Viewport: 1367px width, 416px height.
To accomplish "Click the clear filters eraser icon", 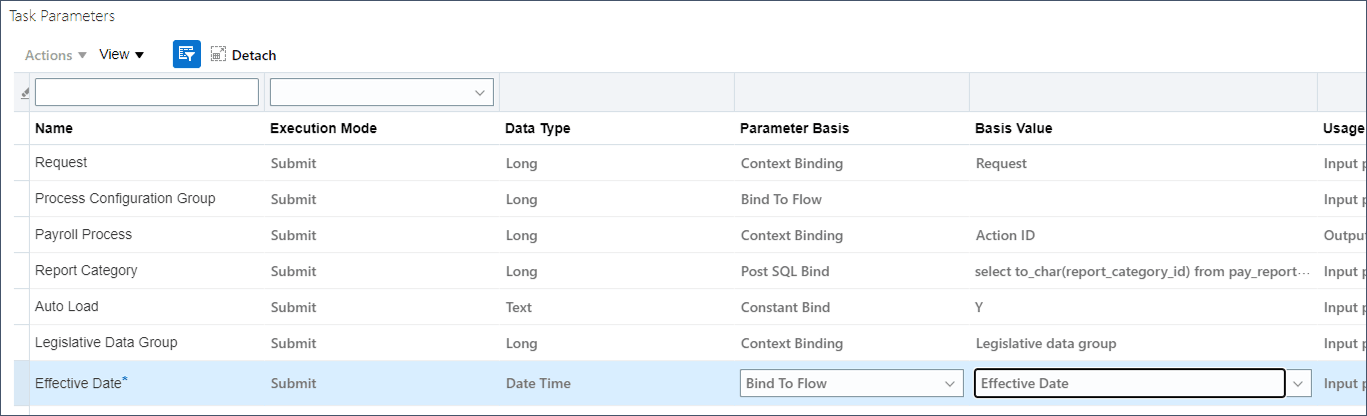I will (x=25, y=93).
